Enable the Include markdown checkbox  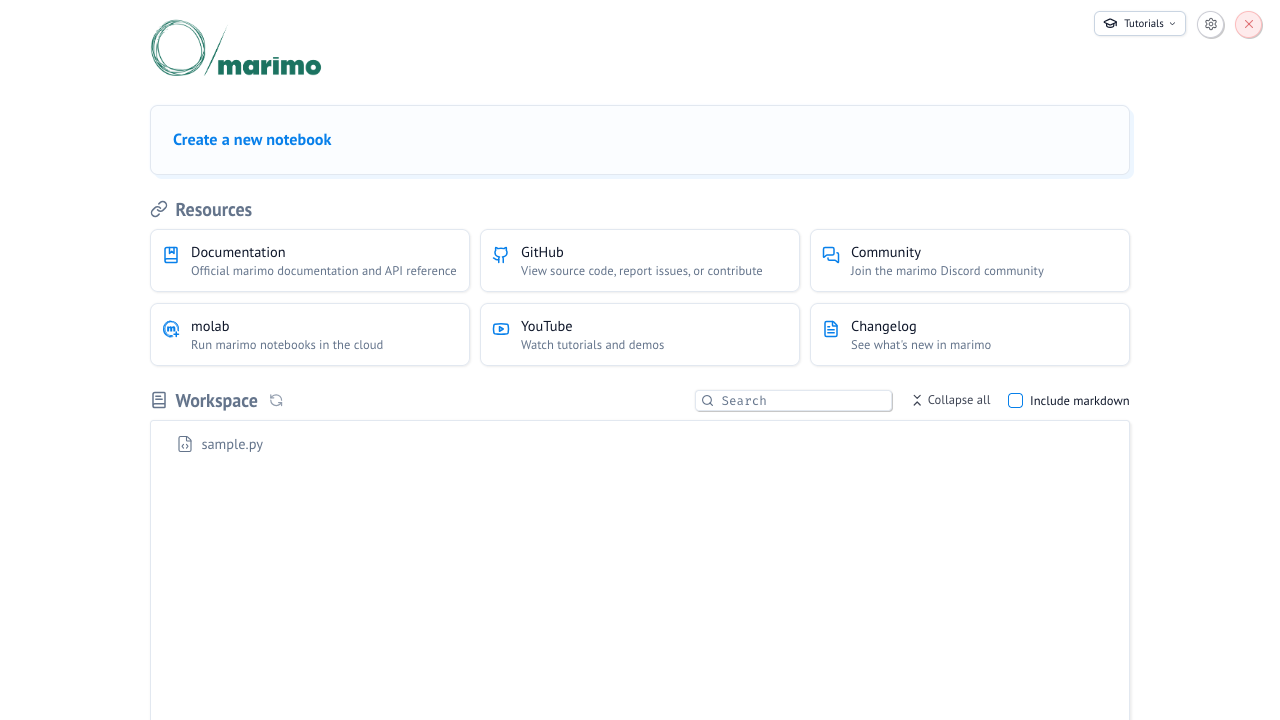pyautogui.click(x=1015, y=401)
